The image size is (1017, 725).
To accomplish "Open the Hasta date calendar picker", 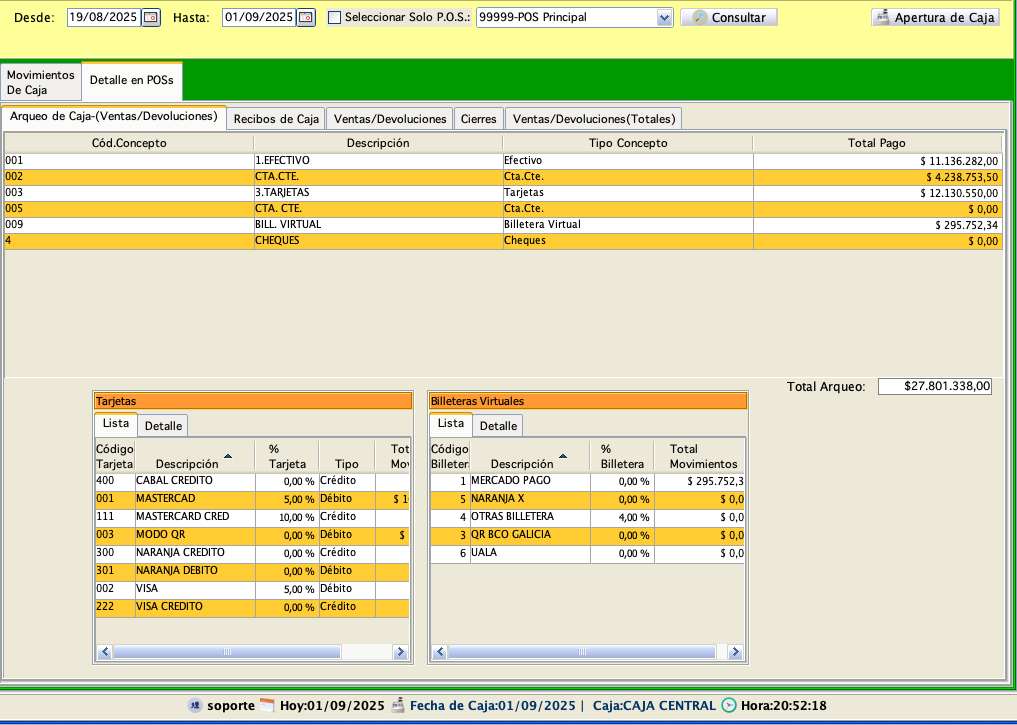I will 306,17.
